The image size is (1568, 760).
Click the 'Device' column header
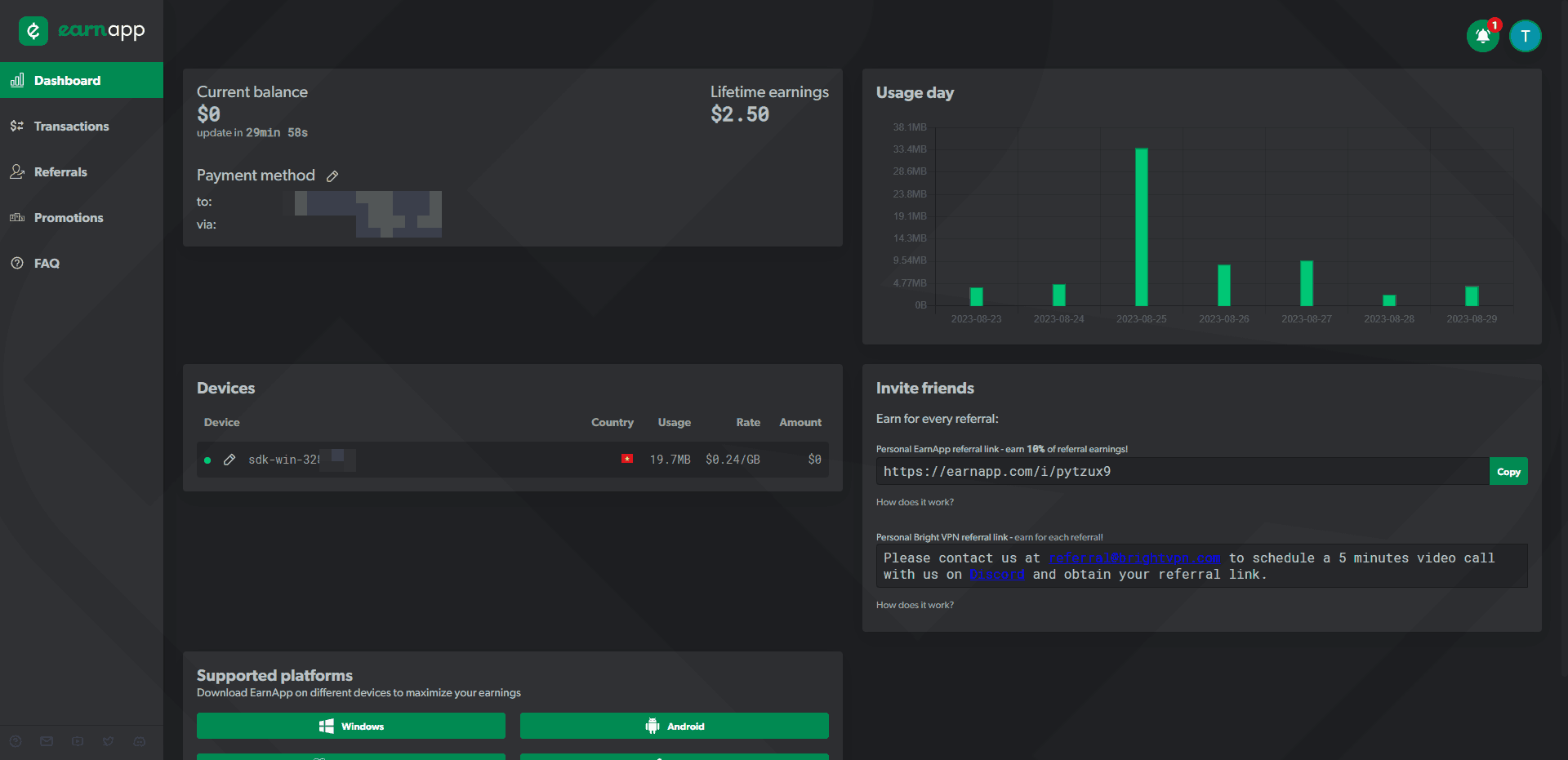(222, 422)
